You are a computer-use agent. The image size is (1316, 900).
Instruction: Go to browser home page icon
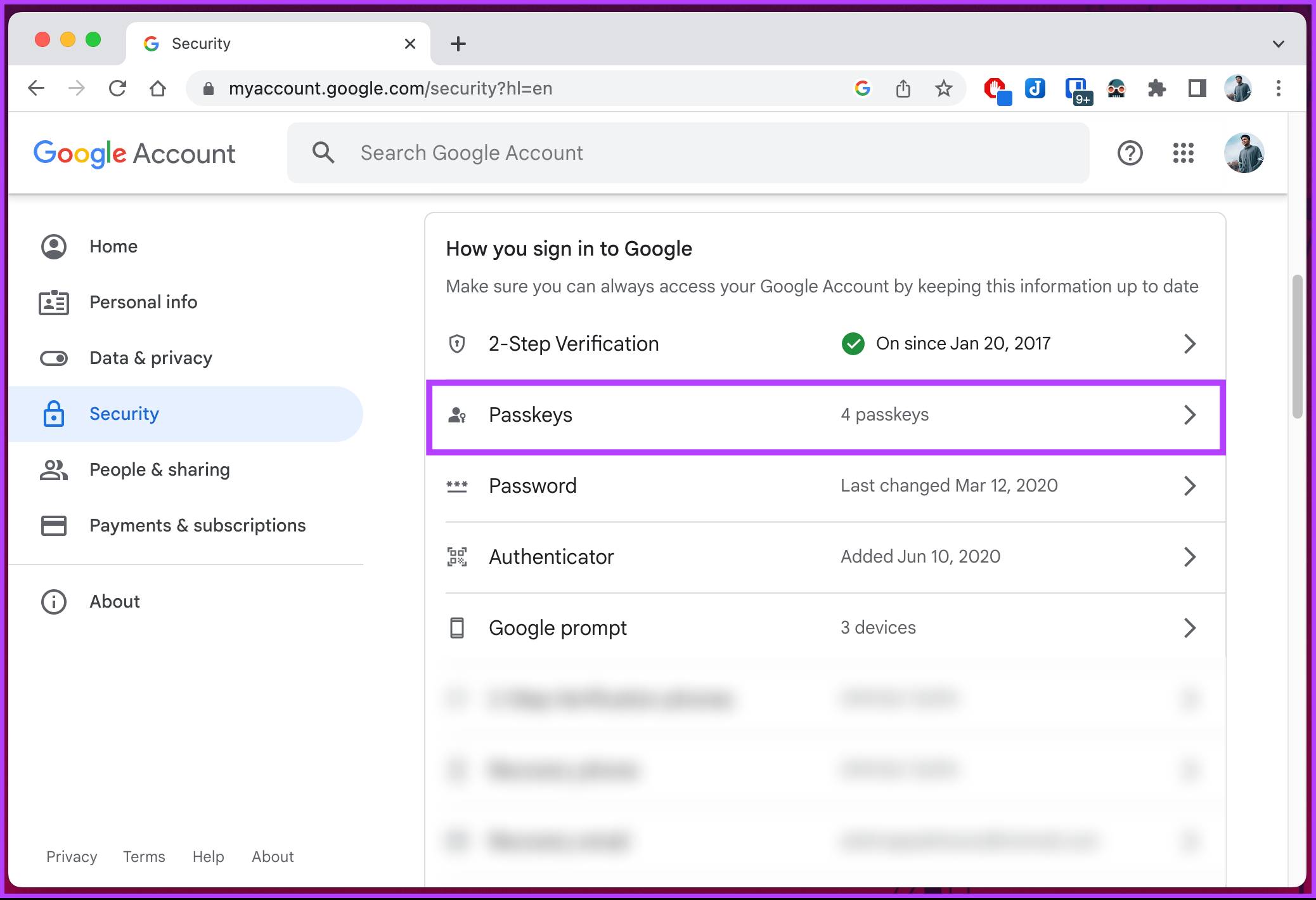158,88
